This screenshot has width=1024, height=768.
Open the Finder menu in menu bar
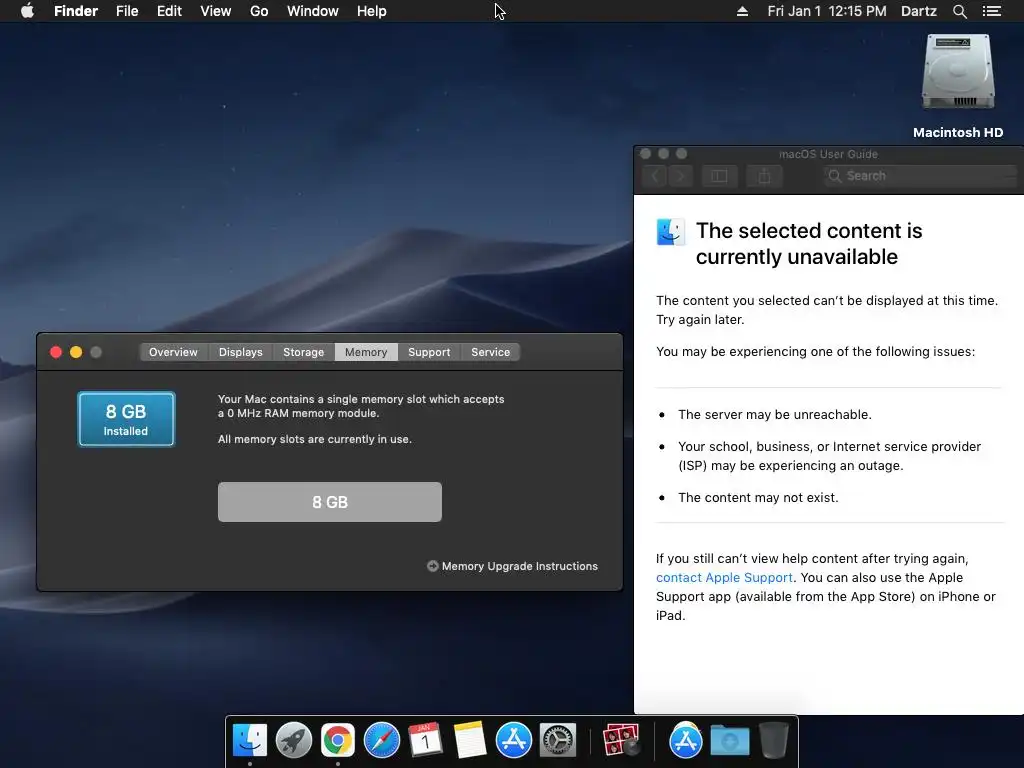tap(76, 11)
